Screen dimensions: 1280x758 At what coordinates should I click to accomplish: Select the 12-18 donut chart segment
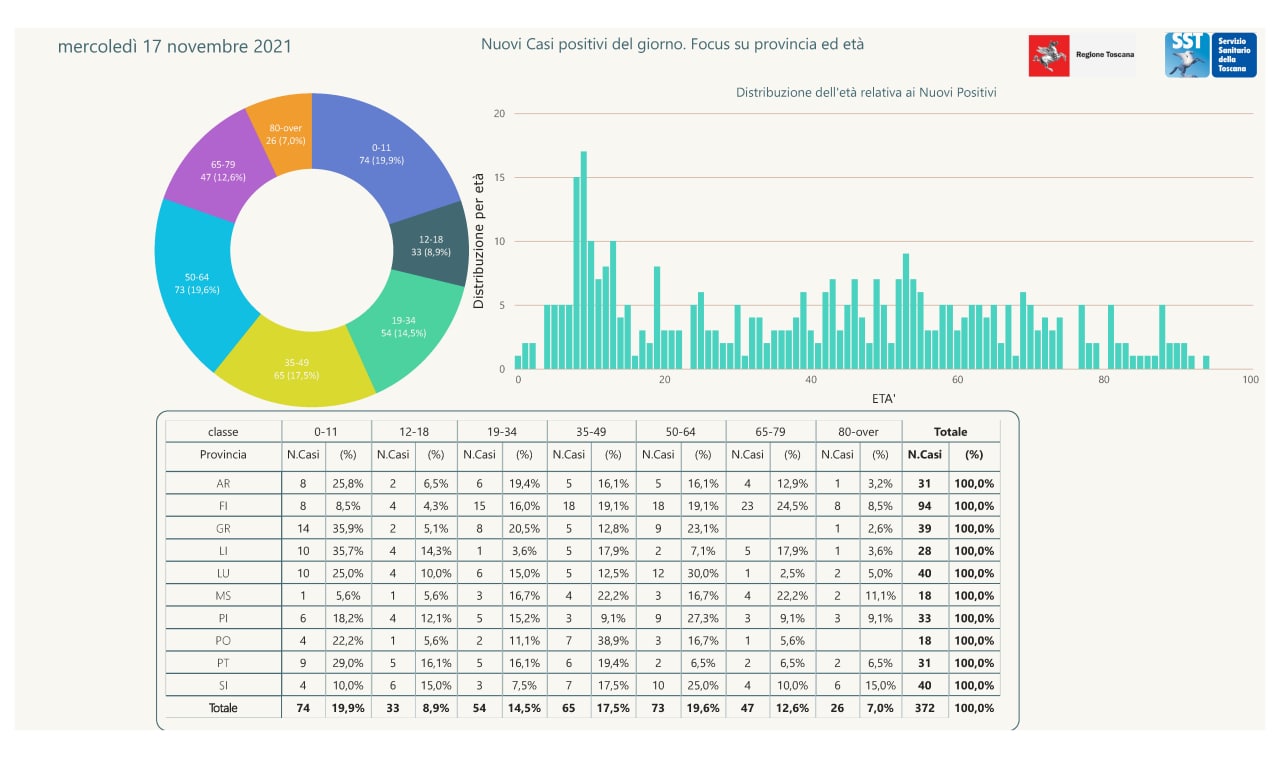[x=431, y=246]
